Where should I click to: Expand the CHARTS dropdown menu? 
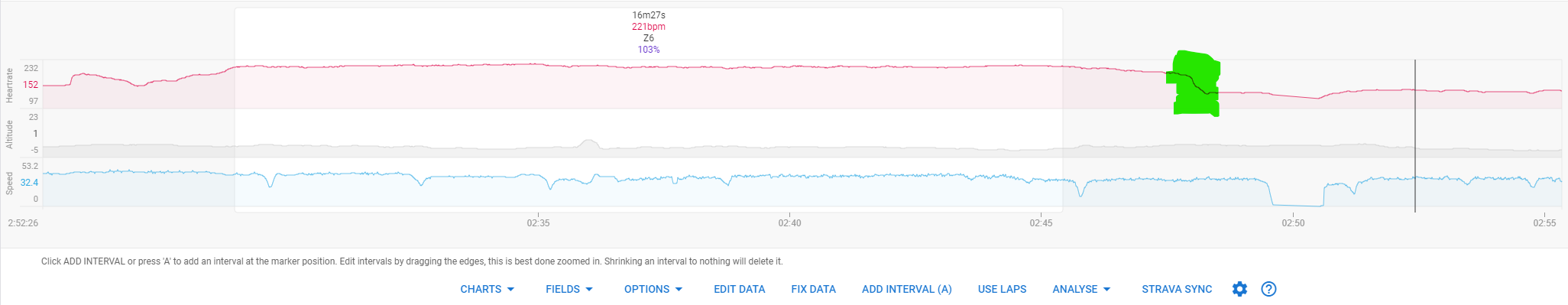(x=488, y=289)
